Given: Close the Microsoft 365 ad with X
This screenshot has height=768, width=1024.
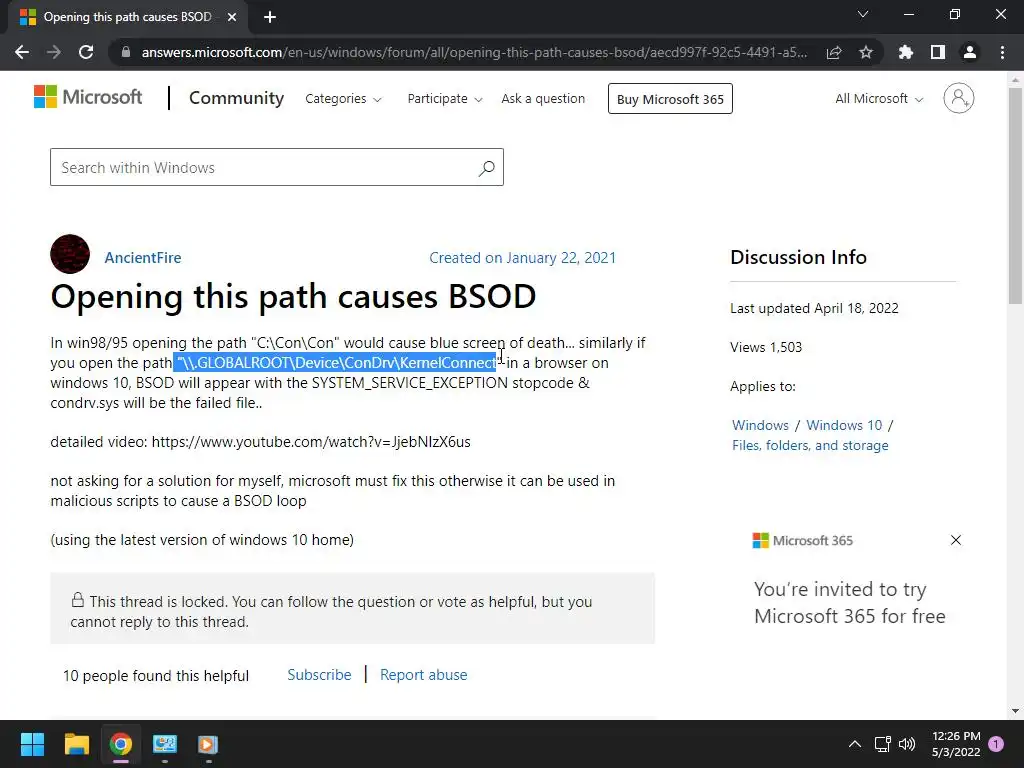Looking at the screenshot, I should pyautogui.click(x=956, y=540).
